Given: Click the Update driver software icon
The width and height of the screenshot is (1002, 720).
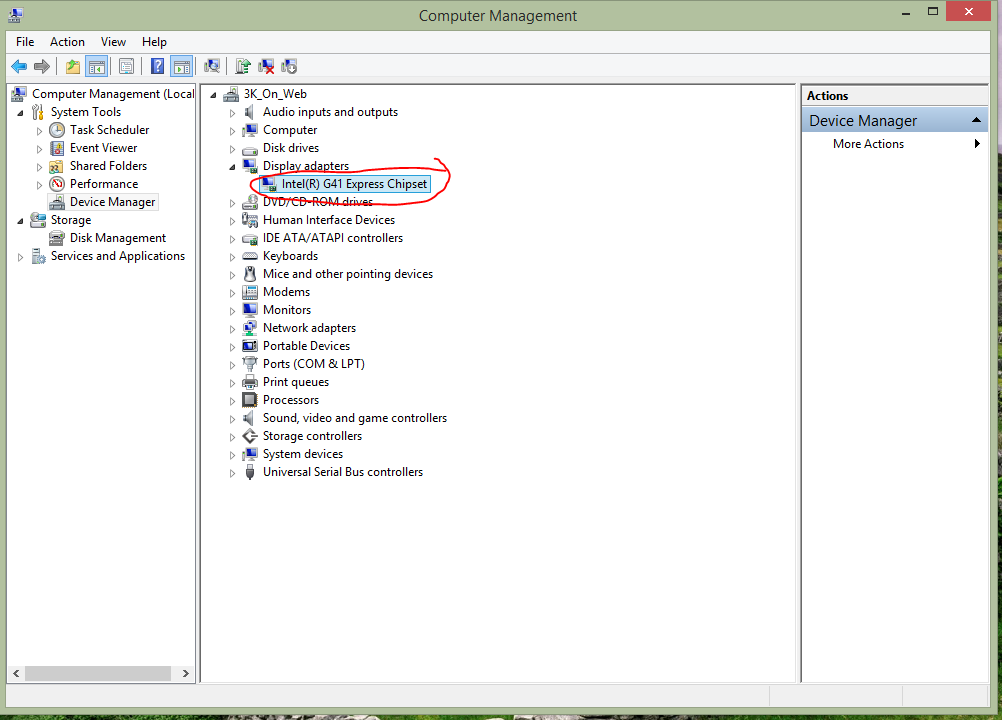Looking at the screenshot, I should [x=242, y=66].
